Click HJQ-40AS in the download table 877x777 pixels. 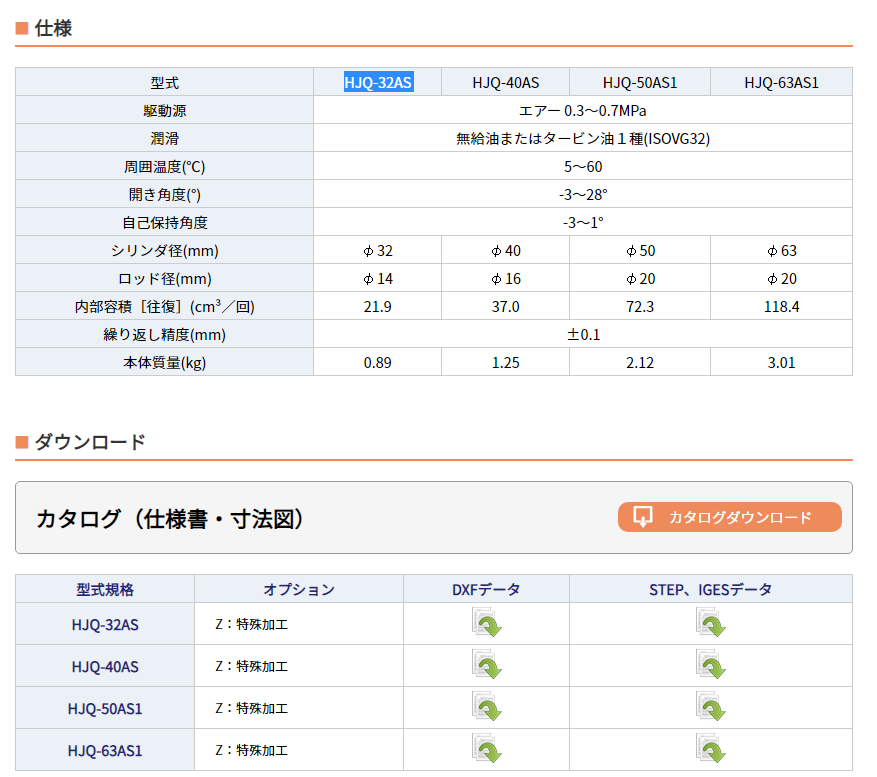[105, 666]
